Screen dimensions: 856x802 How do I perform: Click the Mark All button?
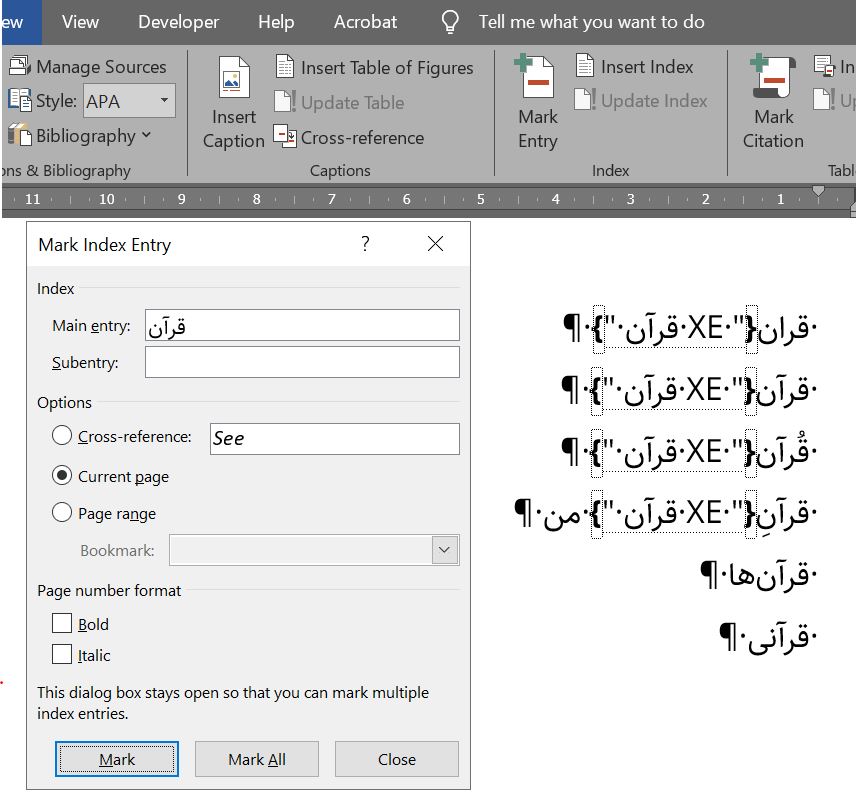point(257,759)
